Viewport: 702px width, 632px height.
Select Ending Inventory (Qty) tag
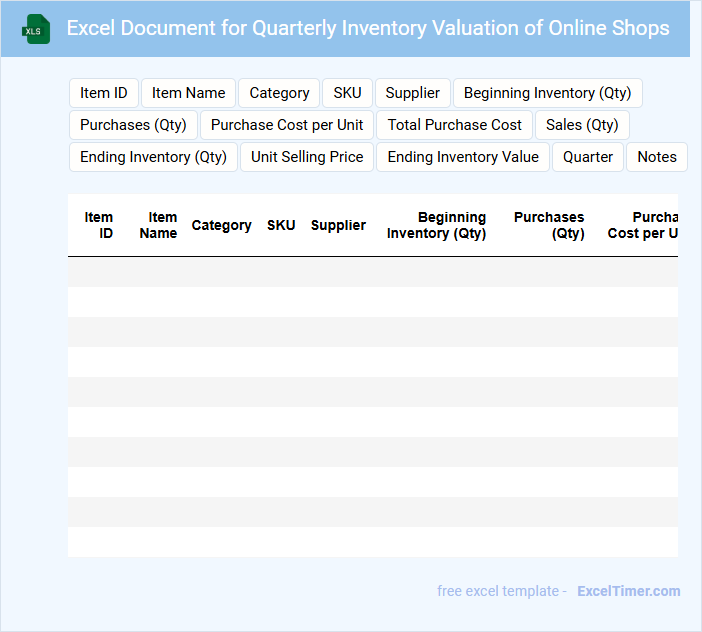(153, 157)
